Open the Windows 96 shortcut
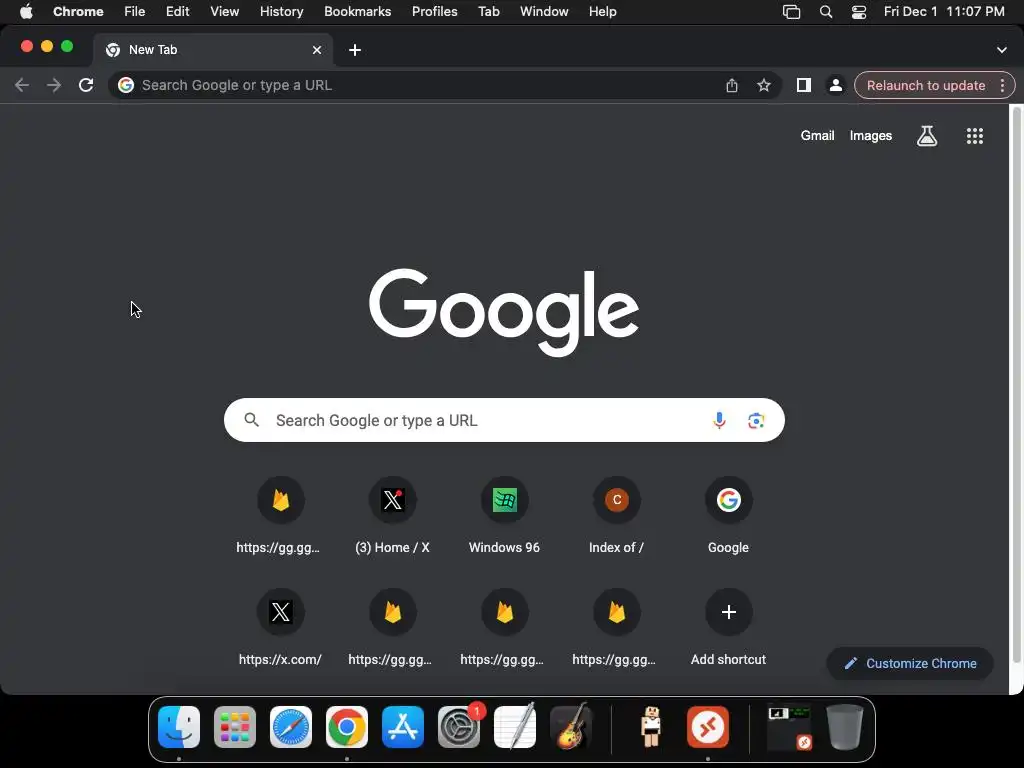Screen dimensions: 1024x768 click(504, 516)
